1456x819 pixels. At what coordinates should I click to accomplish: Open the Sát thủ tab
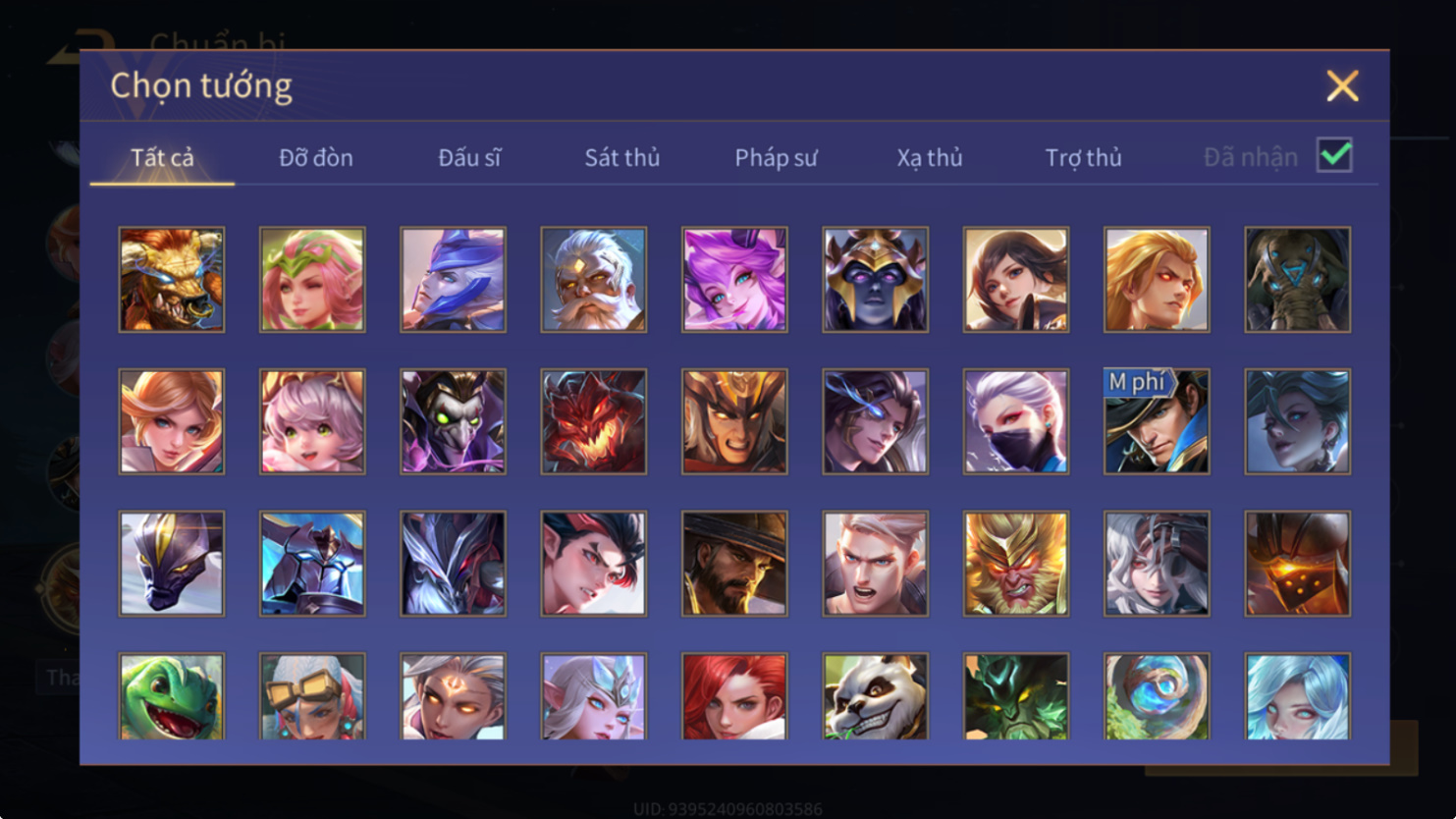click(x=622, y=157)
